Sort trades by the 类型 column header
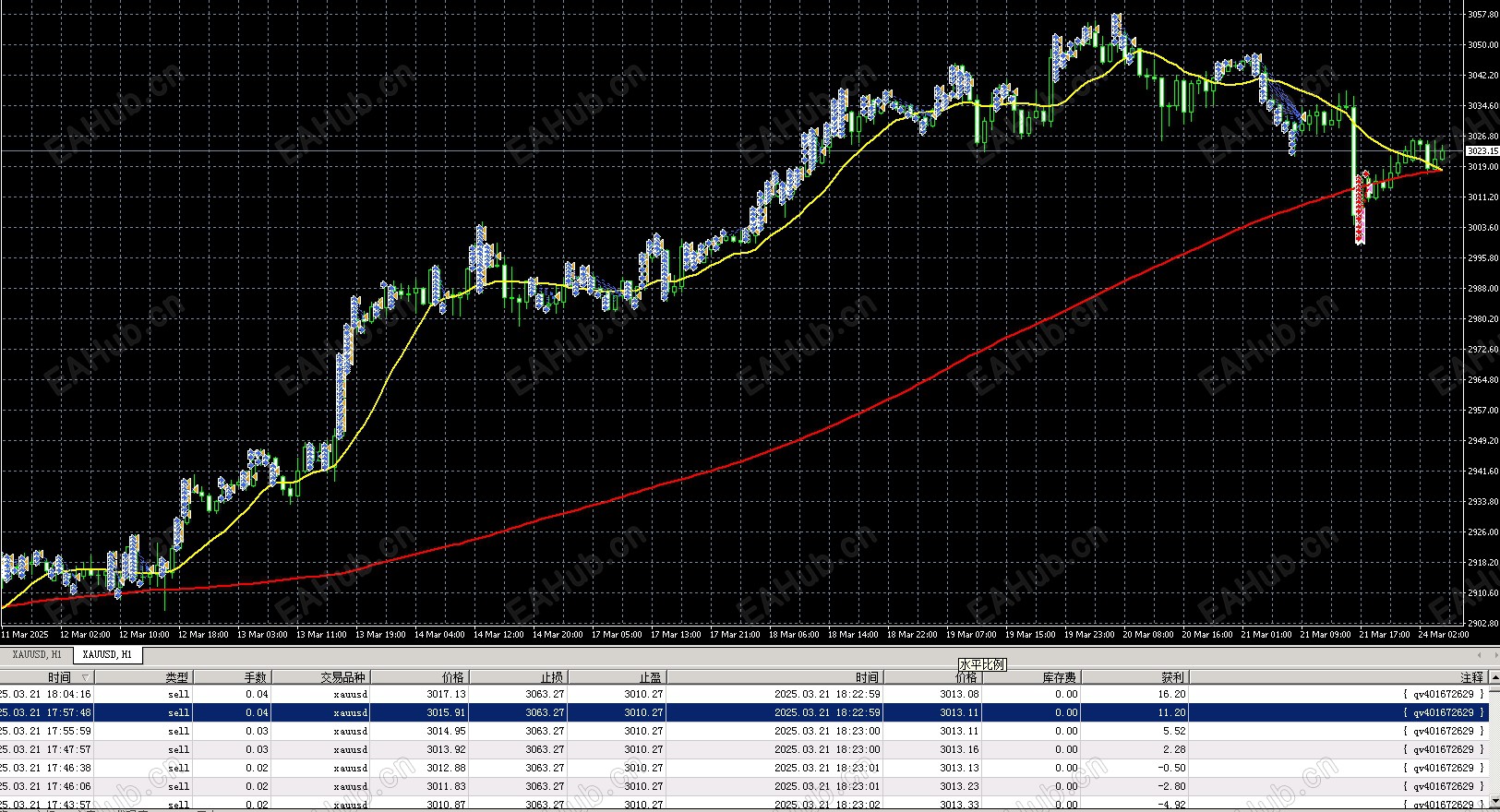 pos(144,677)
